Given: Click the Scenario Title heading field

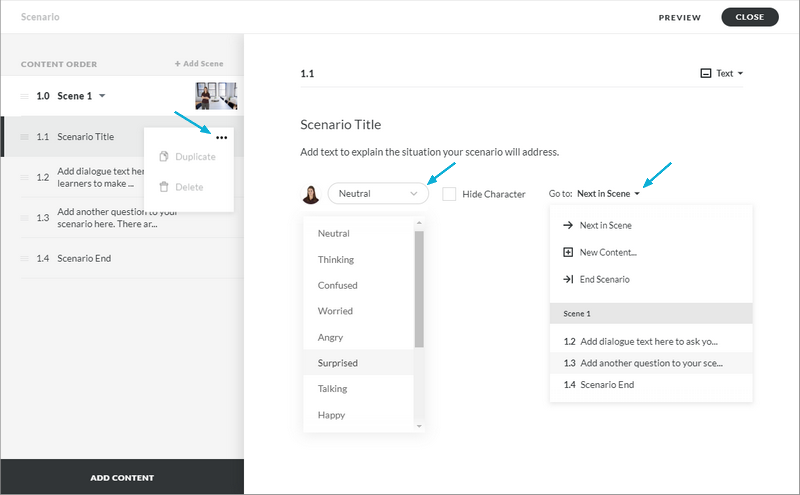Looking at the screenshot, I should [x=340, y=125].
